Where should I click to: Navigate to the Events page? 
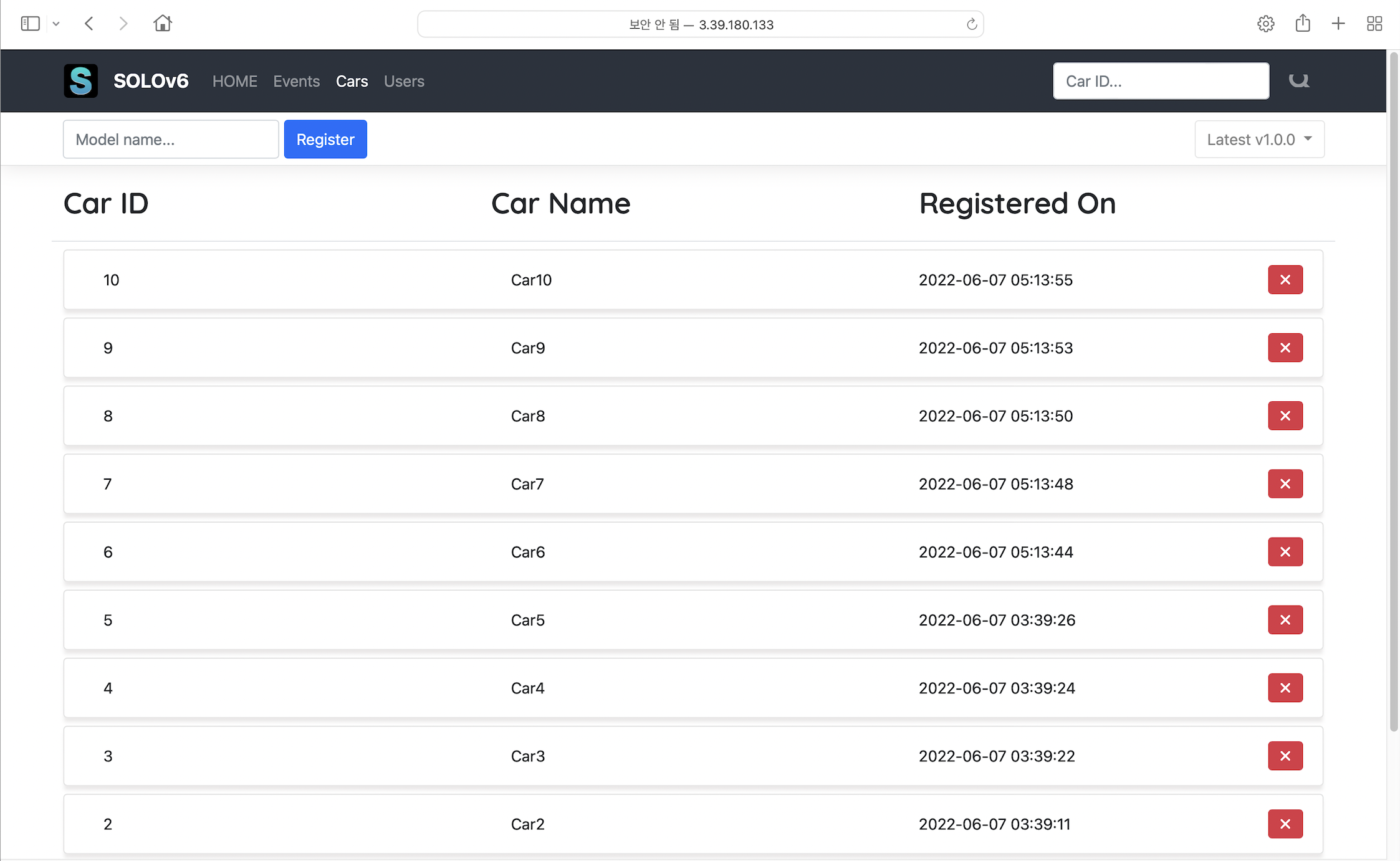(297, 81)
